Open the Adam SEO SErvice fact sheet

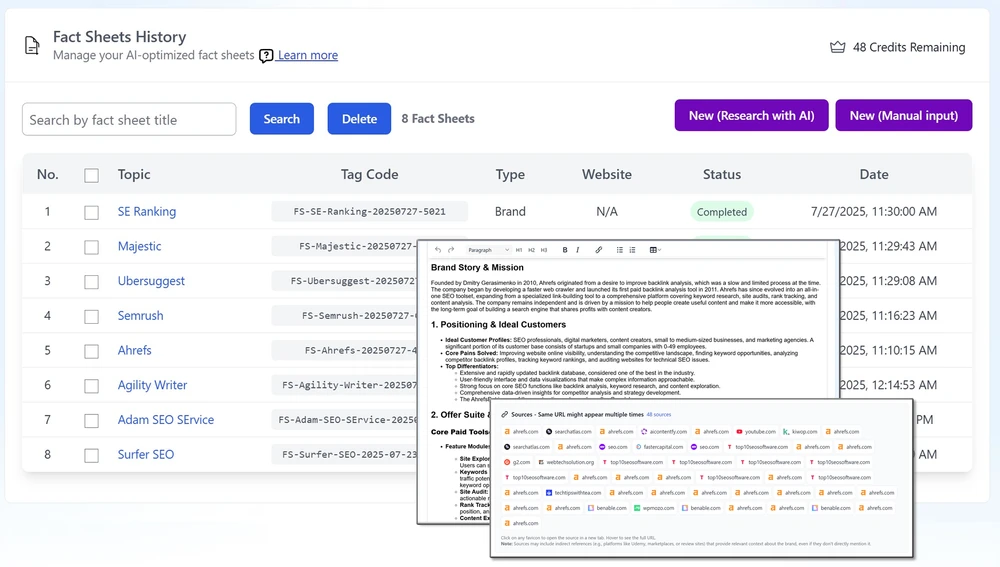[166, 420]
